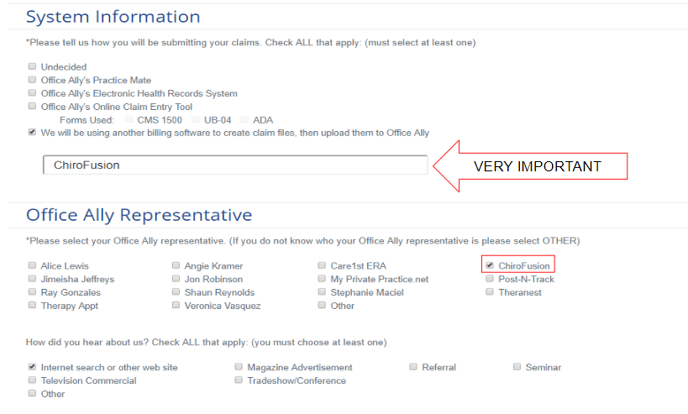This screenshot has width=688, height=414.
Task: Check Office Ally's Practice Mate option
Action: (32, 80)
